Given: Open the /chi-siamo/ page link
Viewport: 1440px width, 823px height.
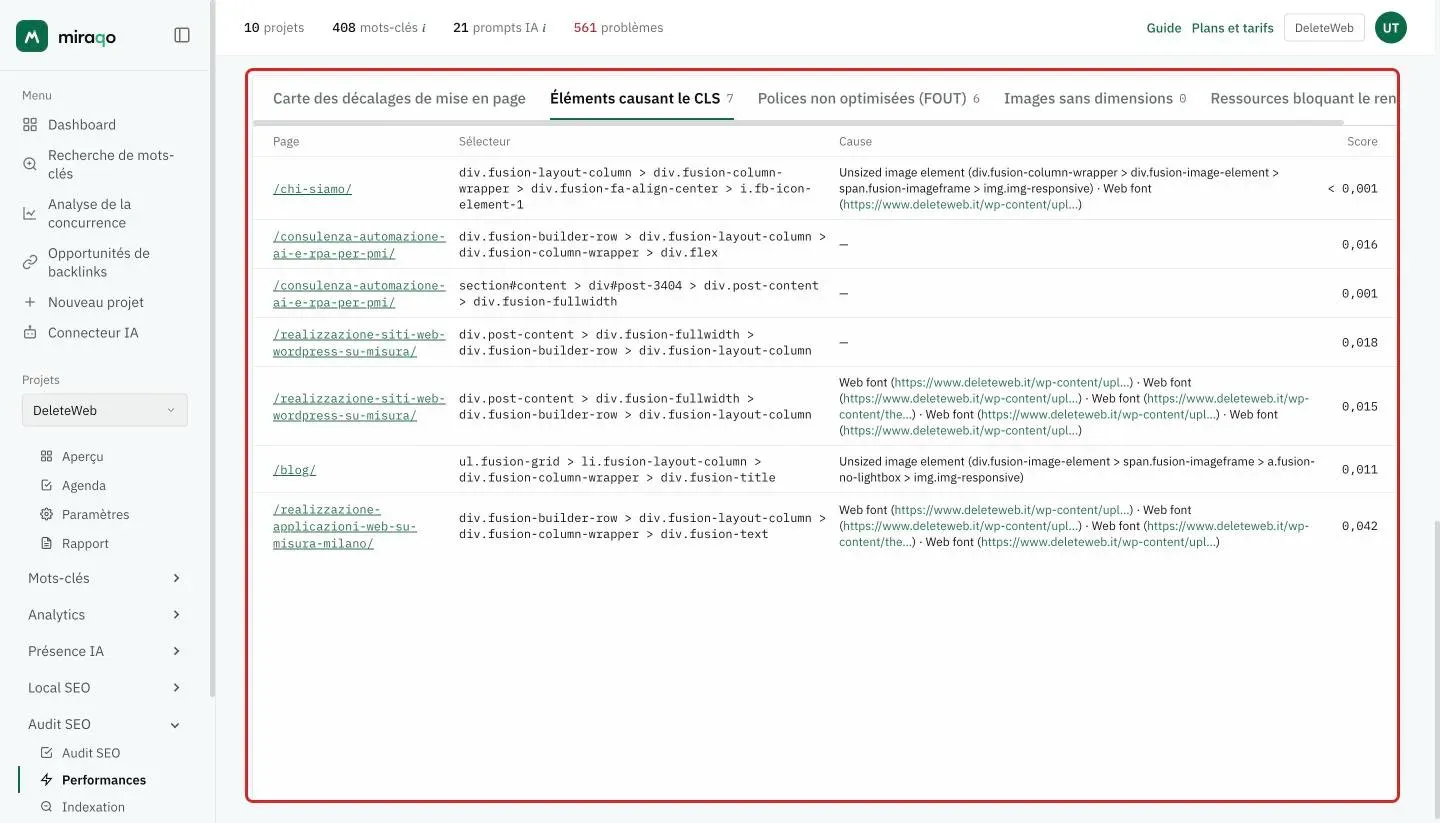Looking at the screenshot, I should pyautogui.click(x=312, y=188).
